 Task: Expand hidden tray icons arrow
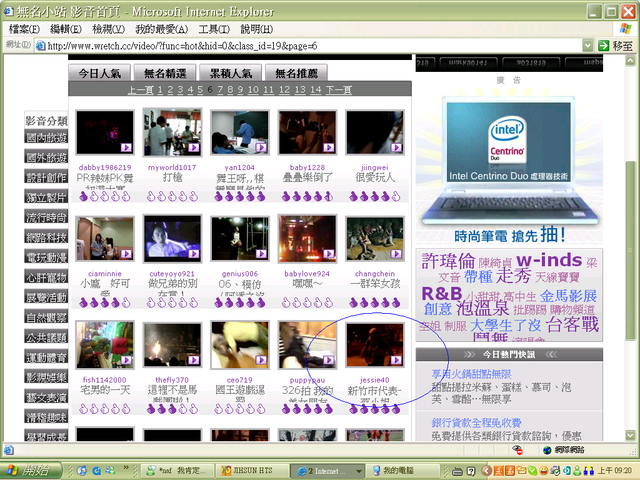(486, 471)
